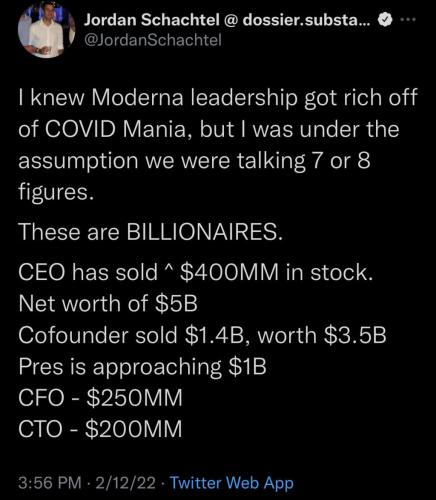This screenshot has height=500, width=436.
Task: Click the word 'figures.' in the tweet
Action: pos(54,192)
